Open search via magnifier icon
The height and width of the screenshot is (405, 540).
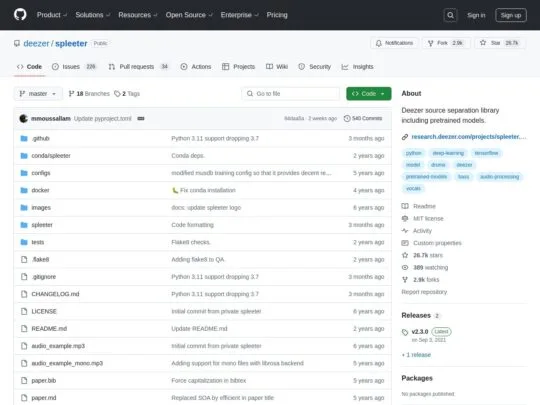(x=450, y=15)
